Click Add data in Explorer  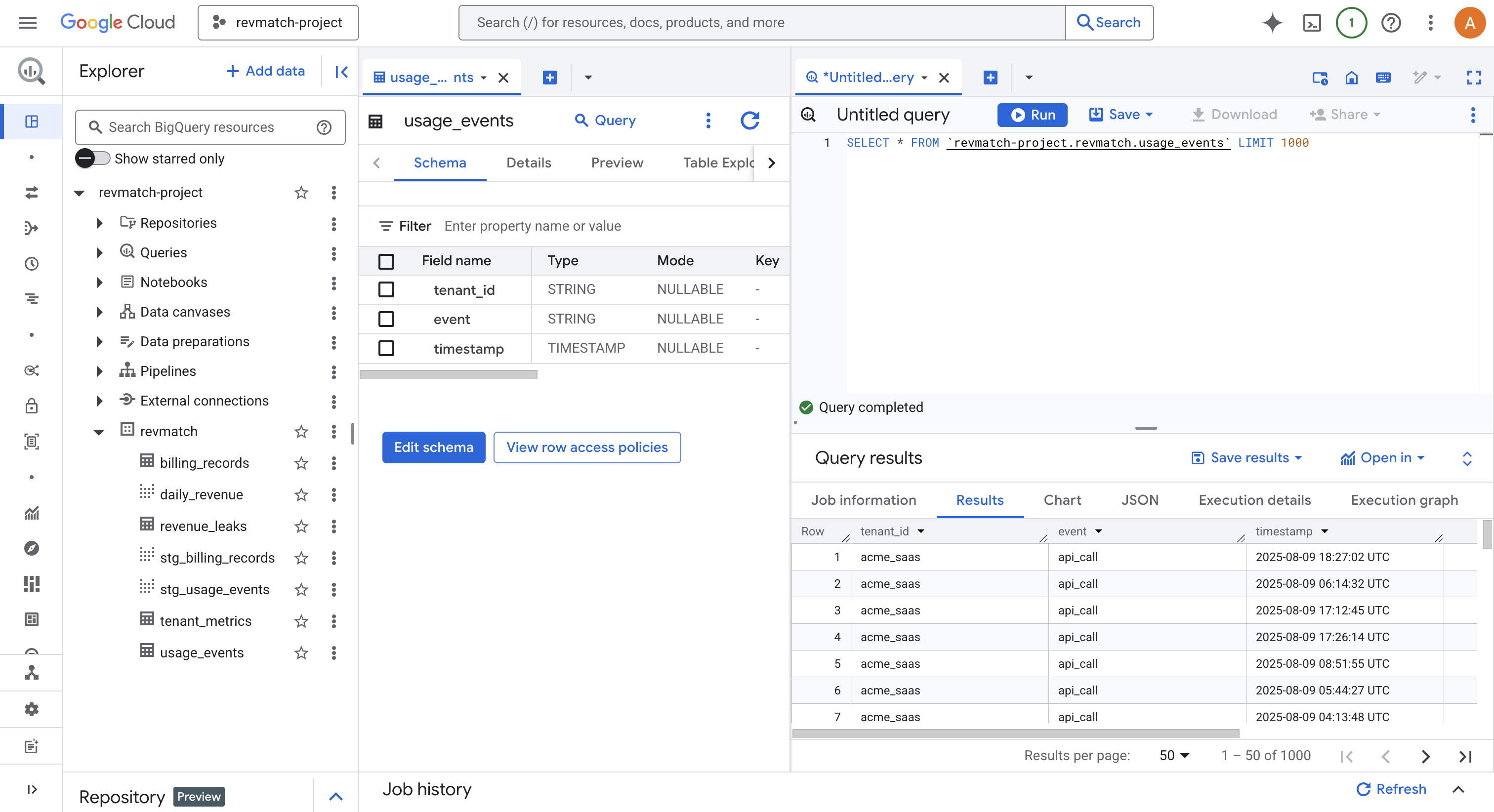265,71
